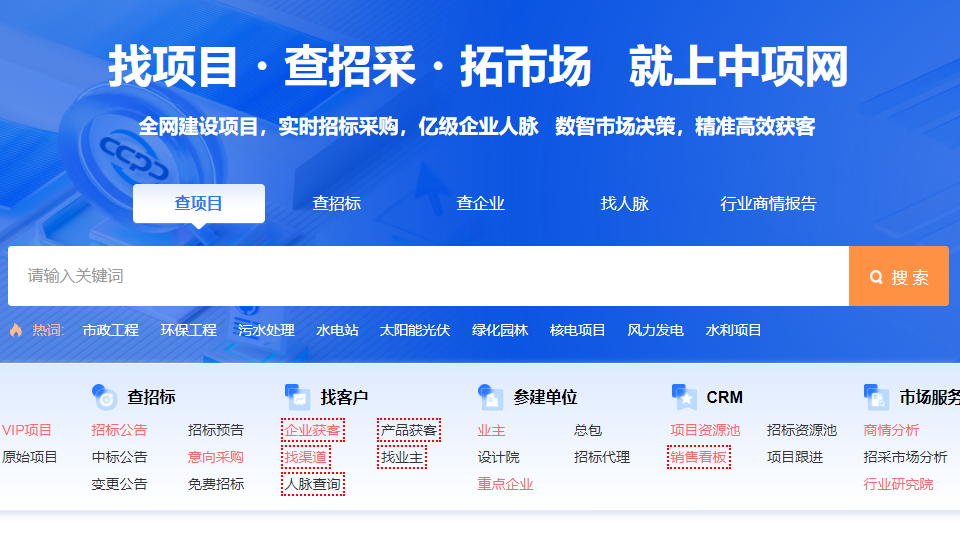Click the CRM section star icon

click(684, 397)
